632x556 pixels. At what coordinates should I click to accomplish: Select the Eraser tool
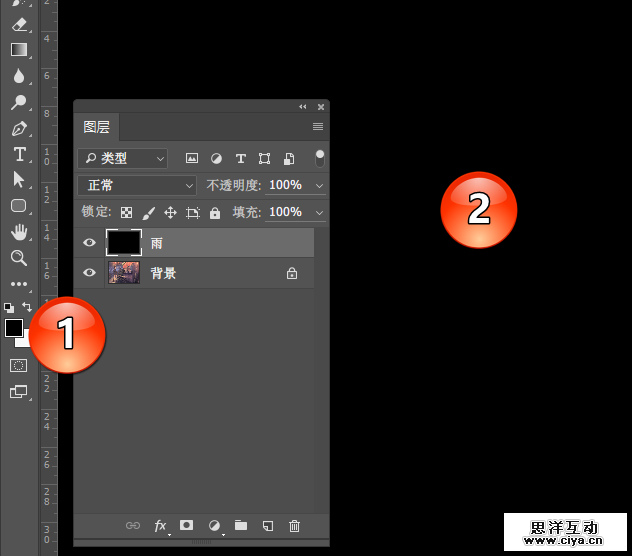pos(19,25)
